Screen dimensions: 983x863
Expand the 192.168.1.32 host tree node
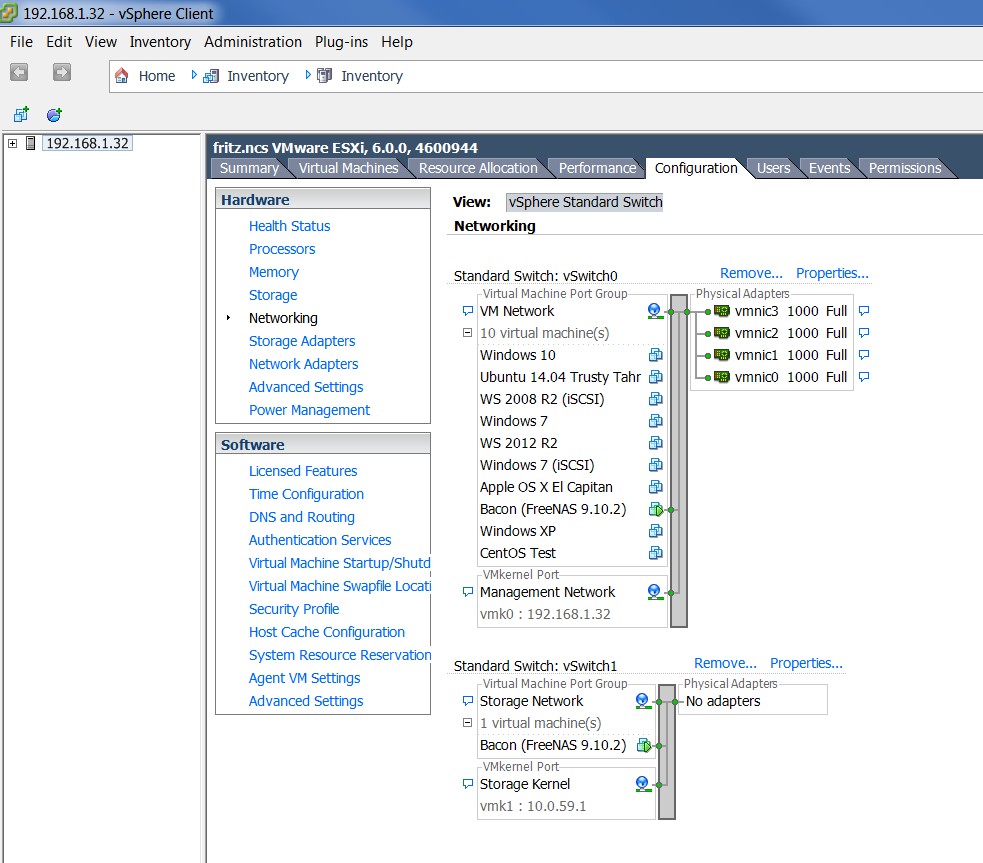(13, 143)
